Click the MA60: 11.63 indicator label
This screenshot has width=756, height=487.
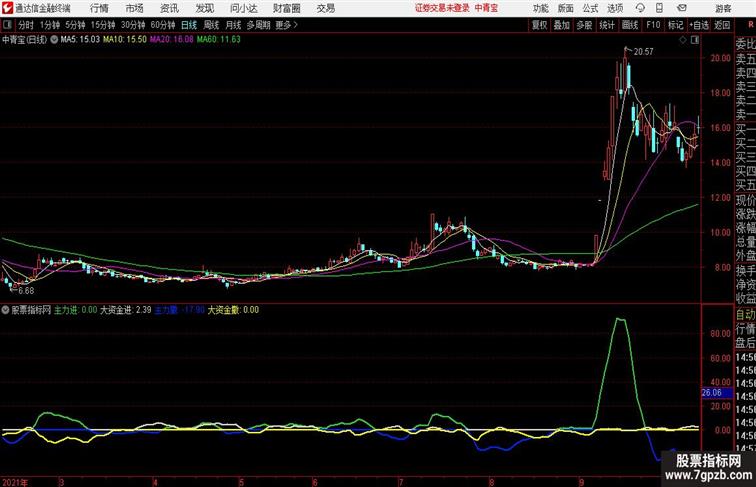218,40
